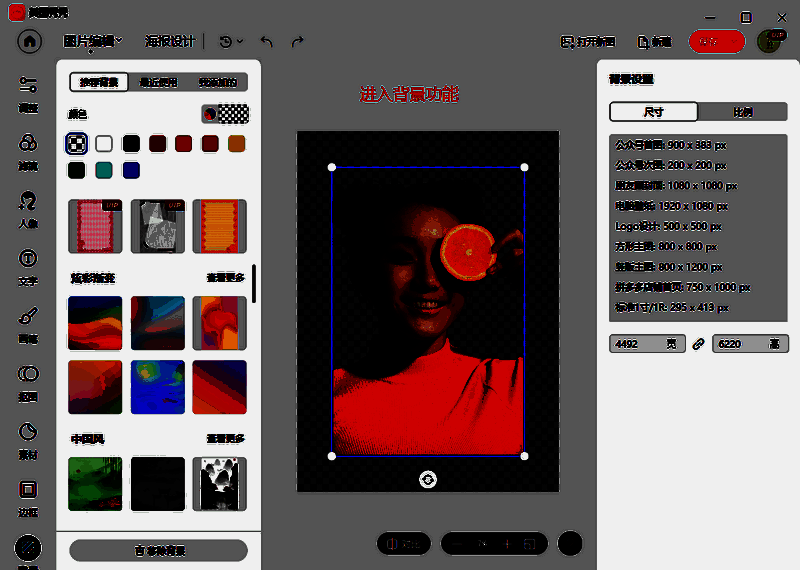Switch to 海报设计 poster design tab

170,41
